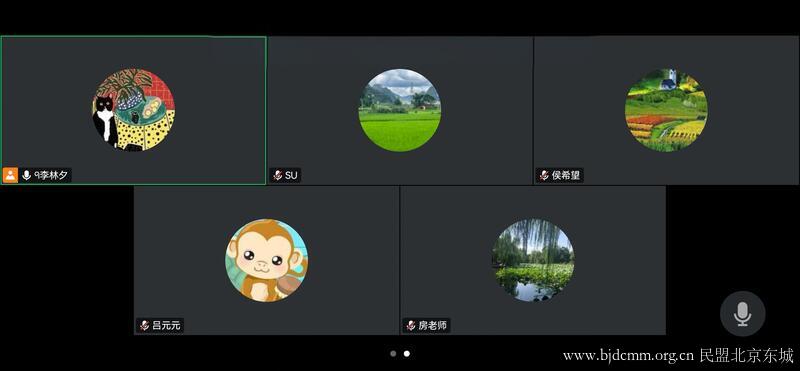The width and height of the screenshot is (800, 371).
Task: Select SU's green rice field avatar
Action: (400, 110)
